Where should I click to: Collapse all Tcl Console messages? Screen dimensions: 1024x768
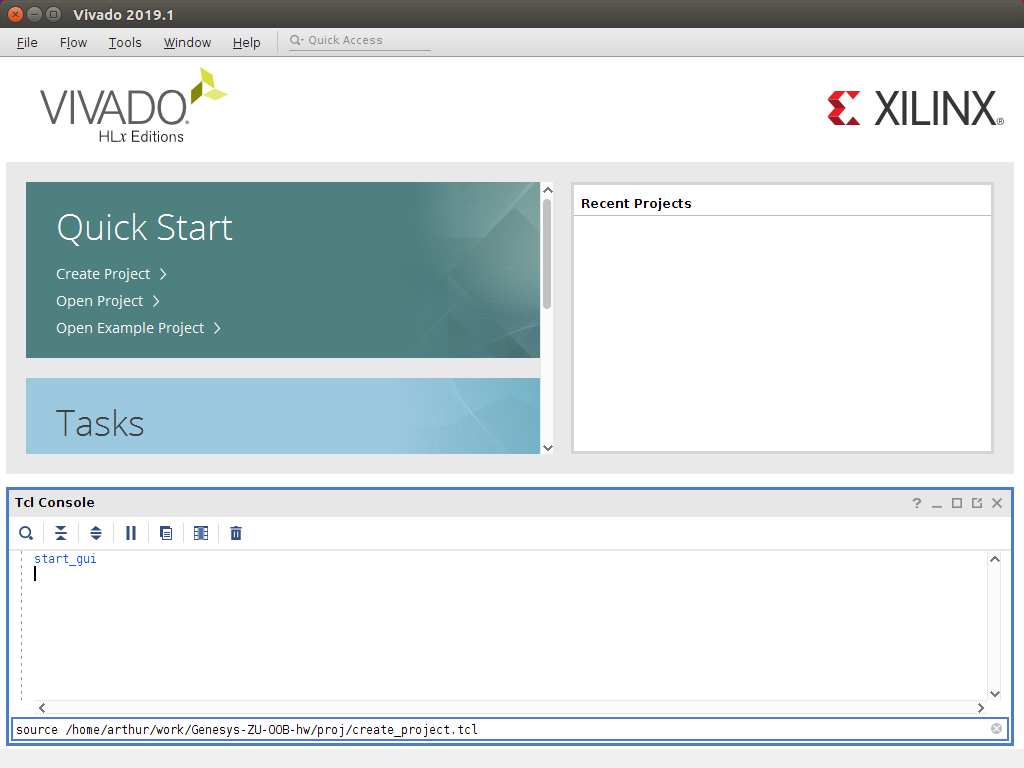click(x=61, y=534)
